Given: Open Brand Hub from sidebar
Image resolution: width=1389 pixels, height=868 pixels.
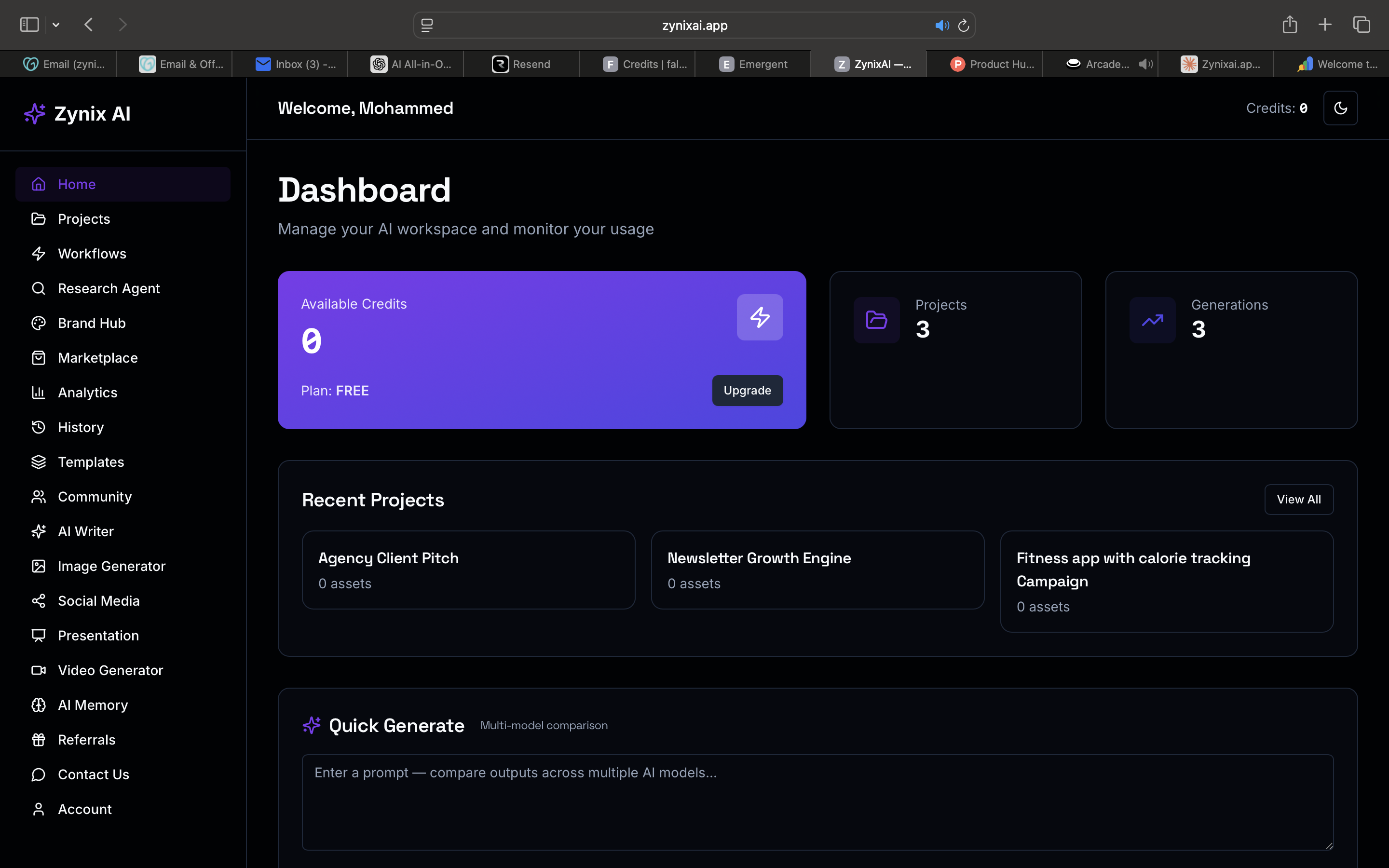Looking at the screenshot, I should point(91,323).
